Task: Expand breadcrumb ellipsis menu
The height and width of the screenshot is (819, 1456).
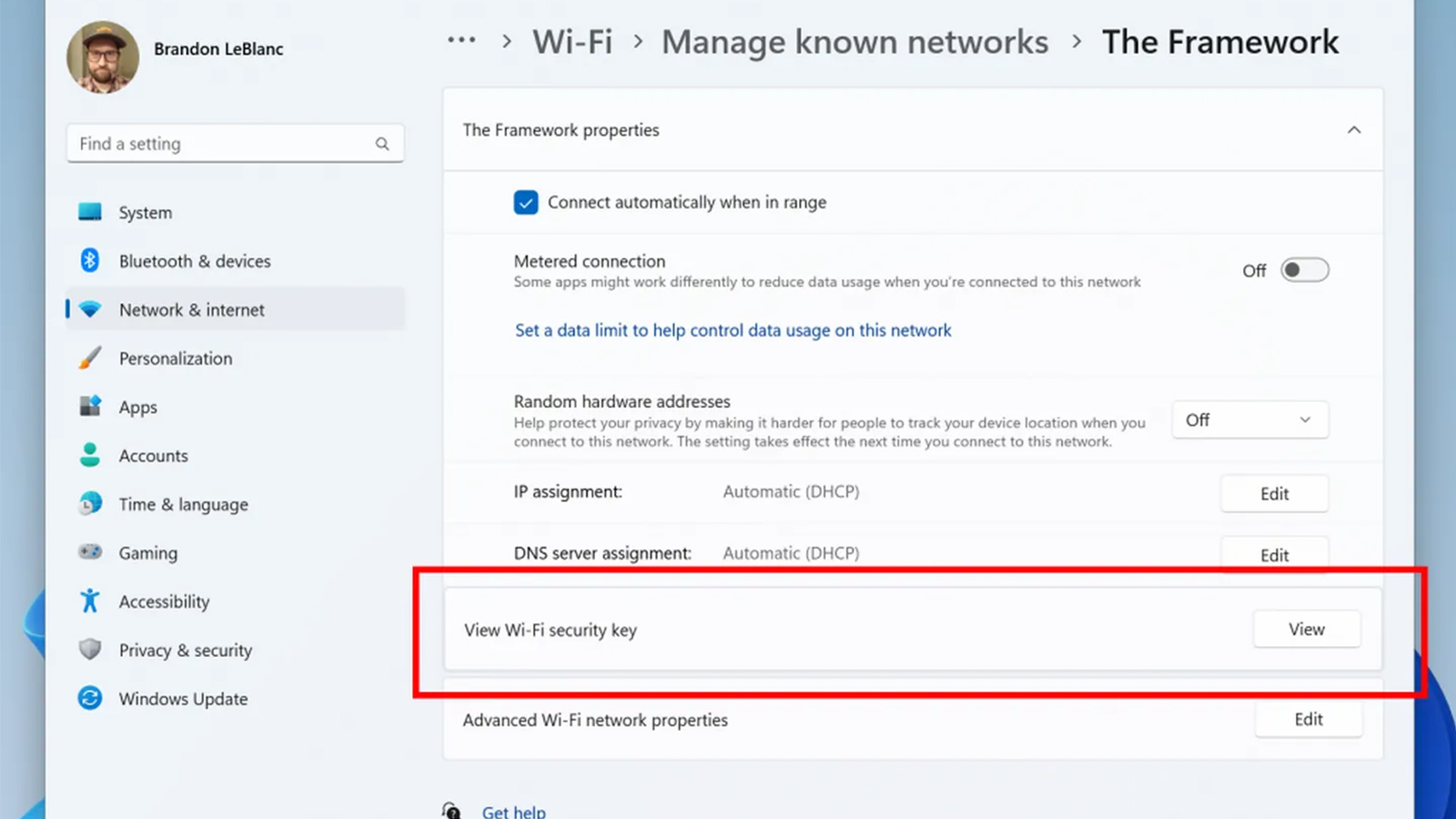Action: coord(461,41)
